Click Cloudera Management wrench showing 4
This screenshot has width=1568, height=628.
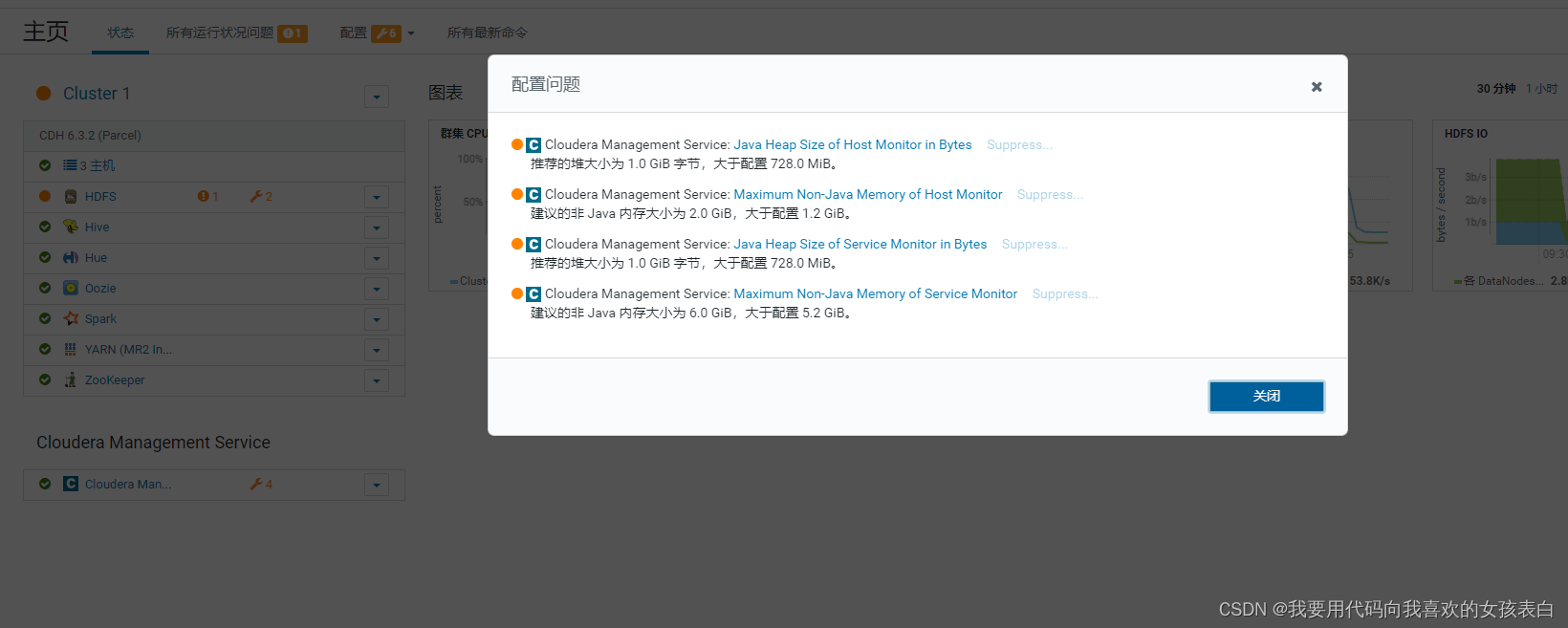[261, 484]
